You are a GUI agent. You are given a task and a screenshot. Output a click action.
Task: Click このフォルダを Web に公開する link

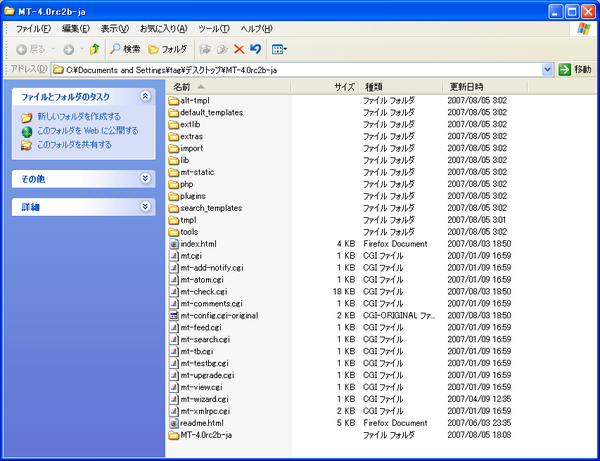click(88, 131)
